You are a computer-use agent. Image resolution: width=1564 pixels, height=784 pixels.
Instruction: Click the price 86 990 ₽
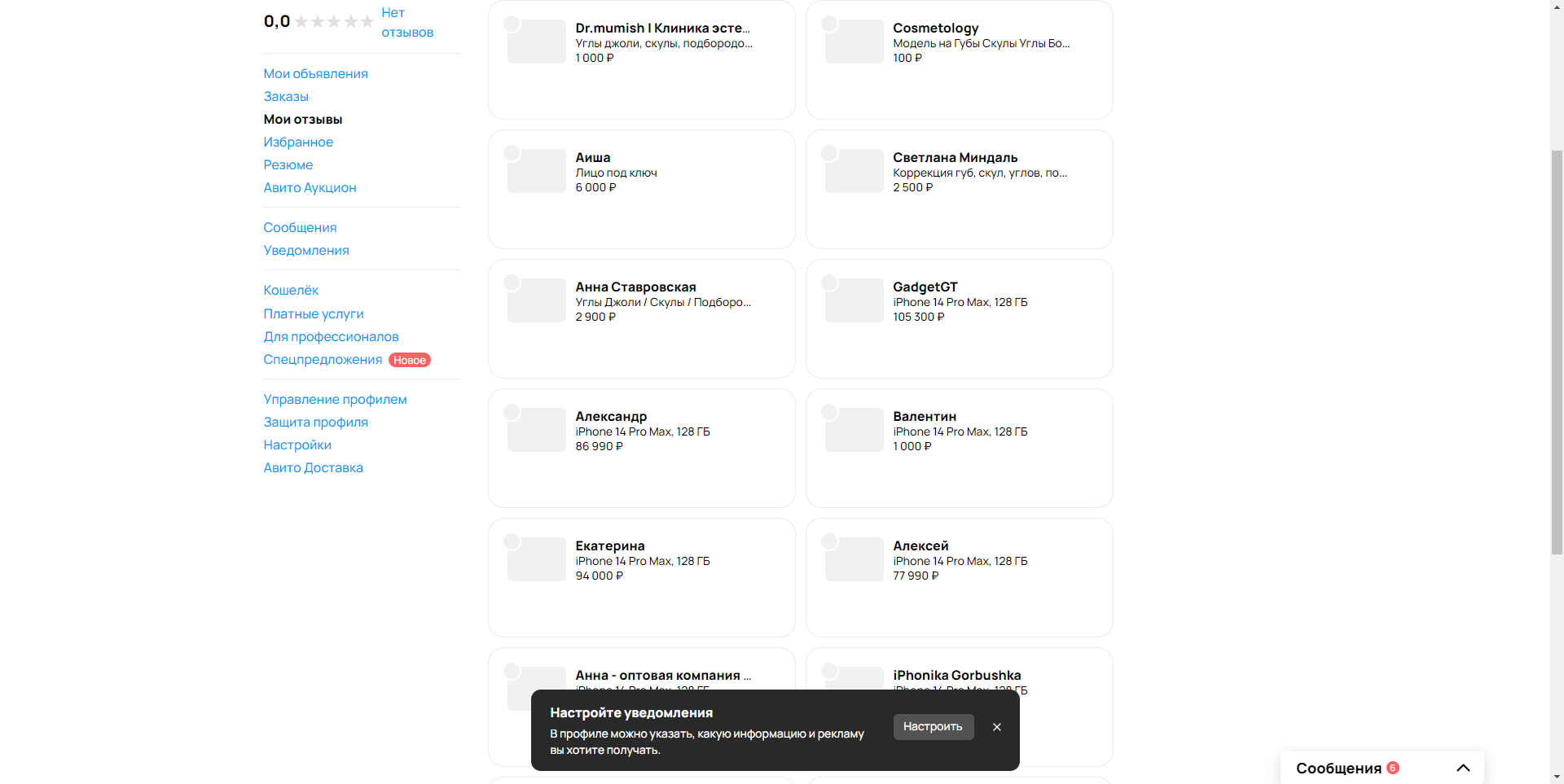tap(599, 446)
